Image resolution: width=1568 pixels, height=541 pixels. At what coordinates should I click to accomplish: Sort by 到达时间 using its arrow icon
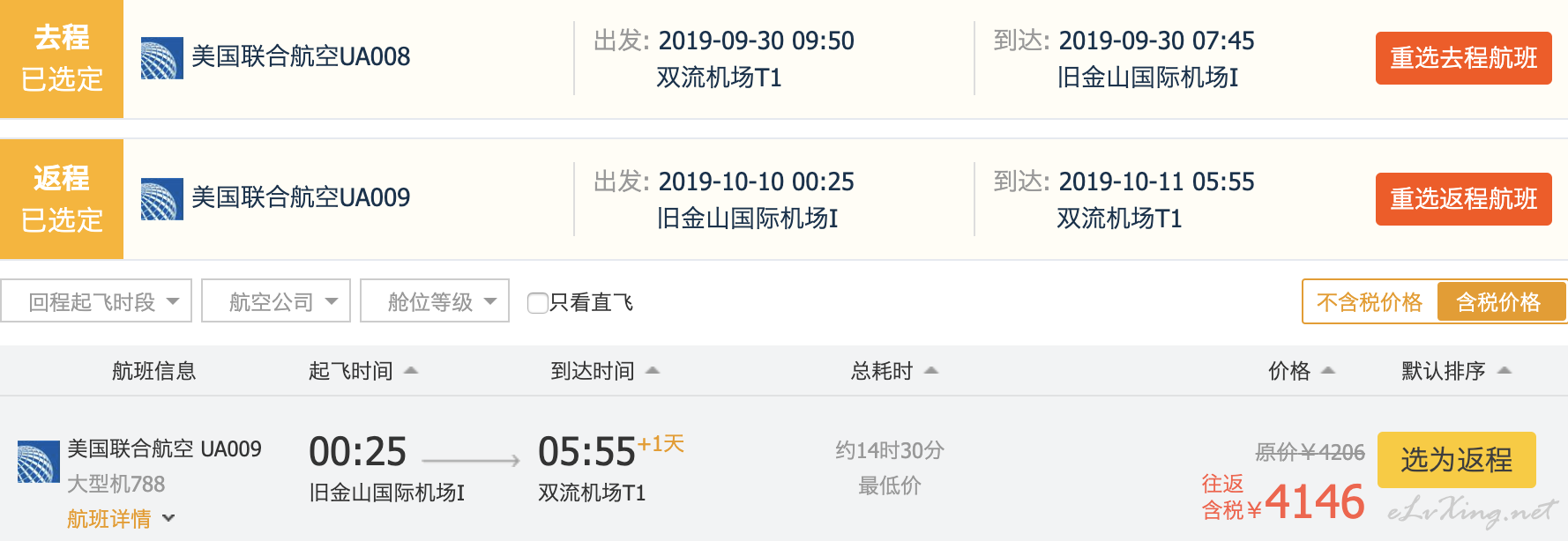pos(653,371)
